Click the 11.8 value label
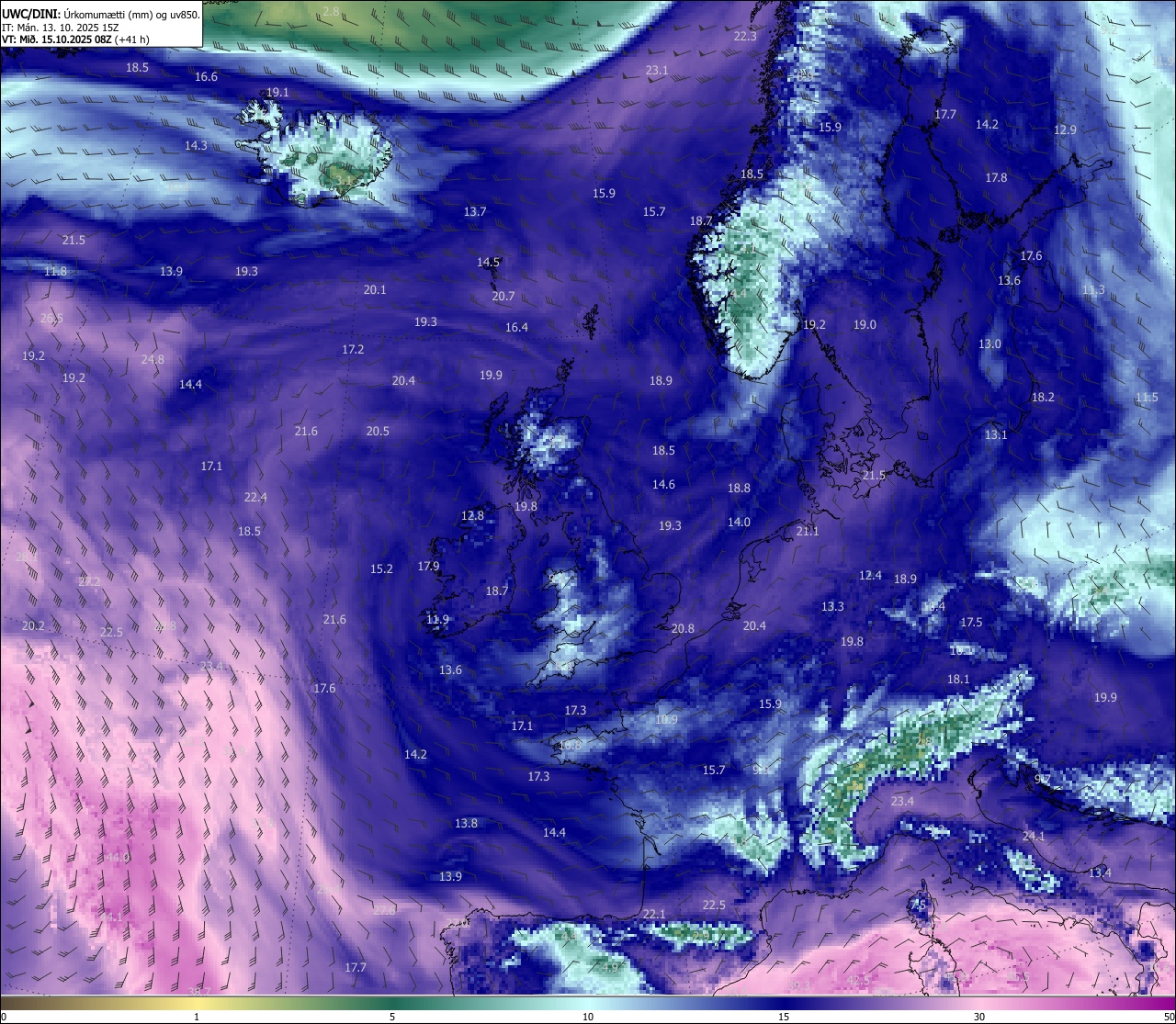 point(56,272)
